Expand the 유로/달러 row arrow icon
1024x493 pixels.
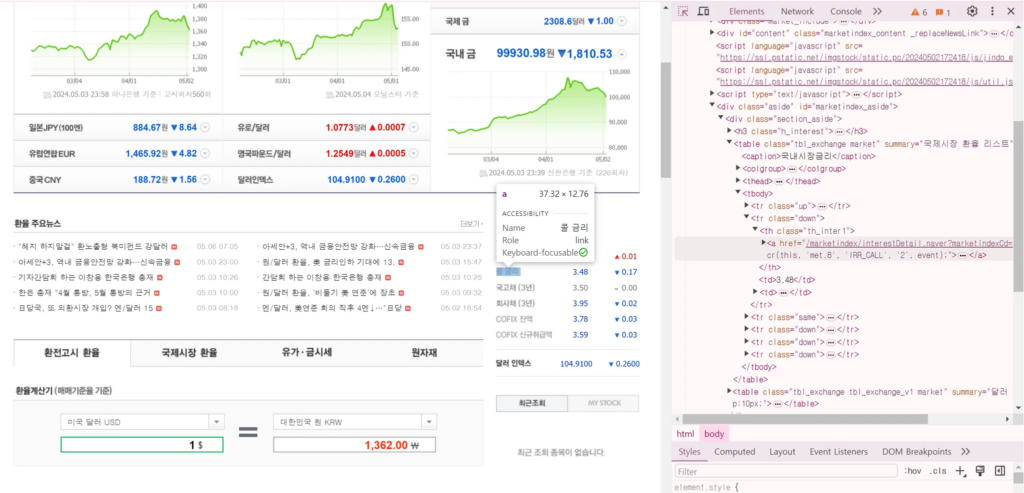point(414,127)
